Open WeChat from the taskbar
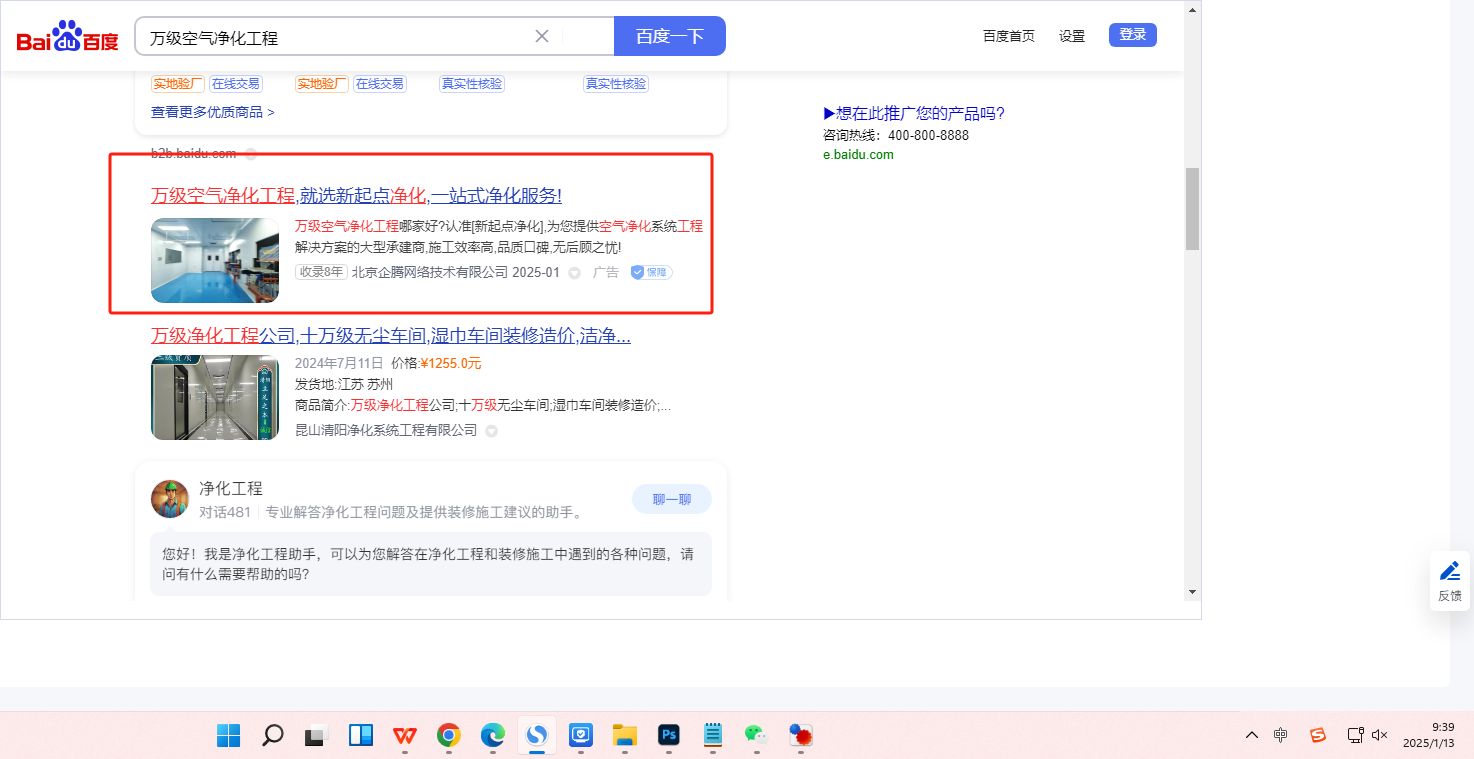The width and height of the screenshot is (1474, 759). pos(755,736)
